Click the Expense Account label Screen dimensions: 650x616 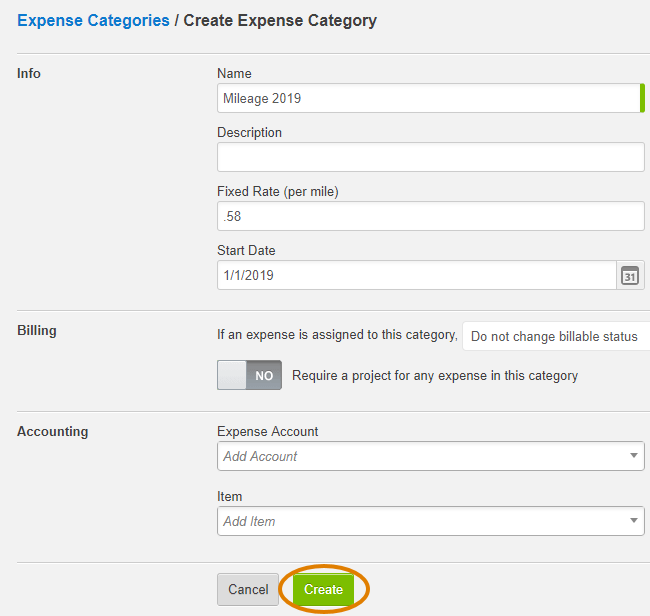[267, 432]
